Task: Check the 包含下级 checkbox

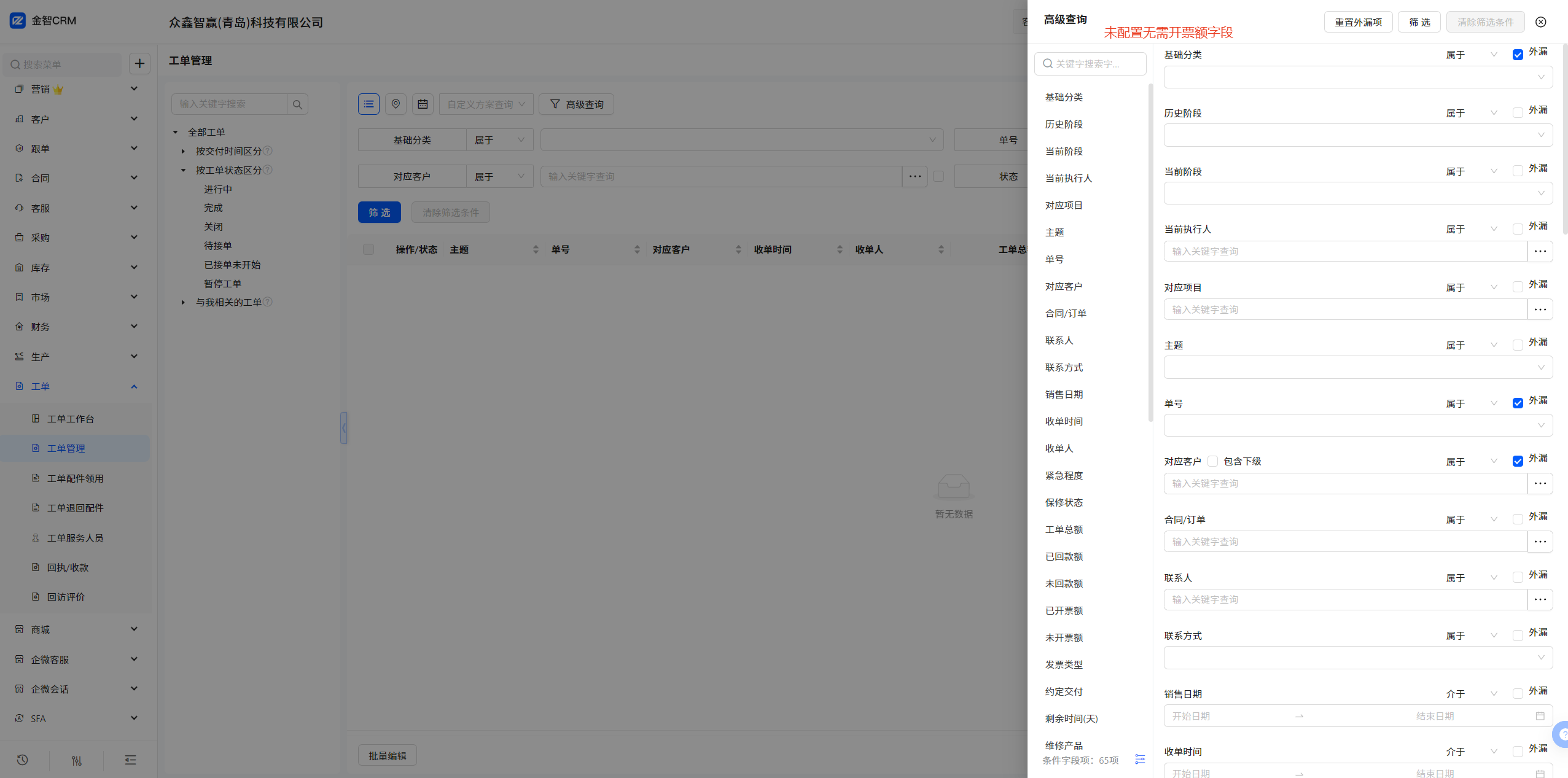Action: coord(1212,461)
